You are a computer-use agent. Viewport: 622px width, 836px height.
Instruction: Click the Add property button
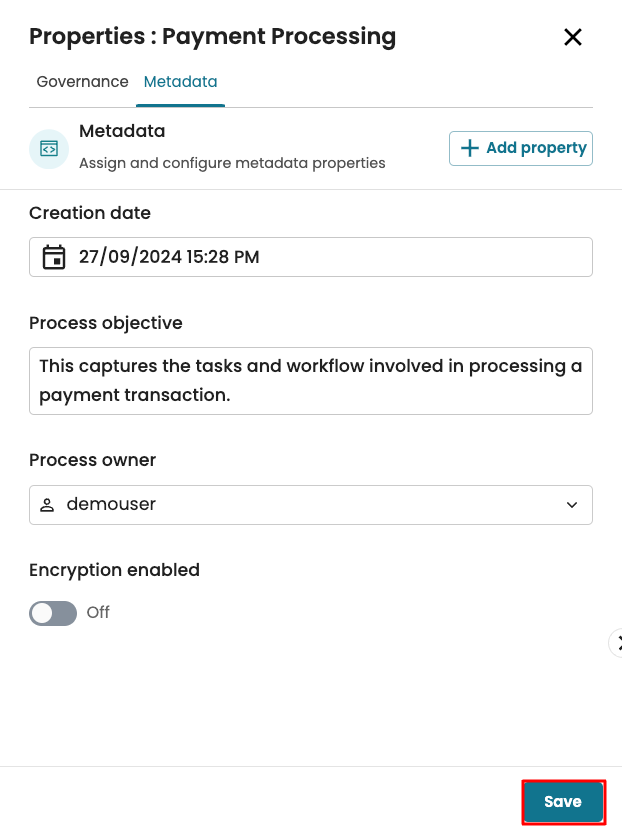[521, 148]
